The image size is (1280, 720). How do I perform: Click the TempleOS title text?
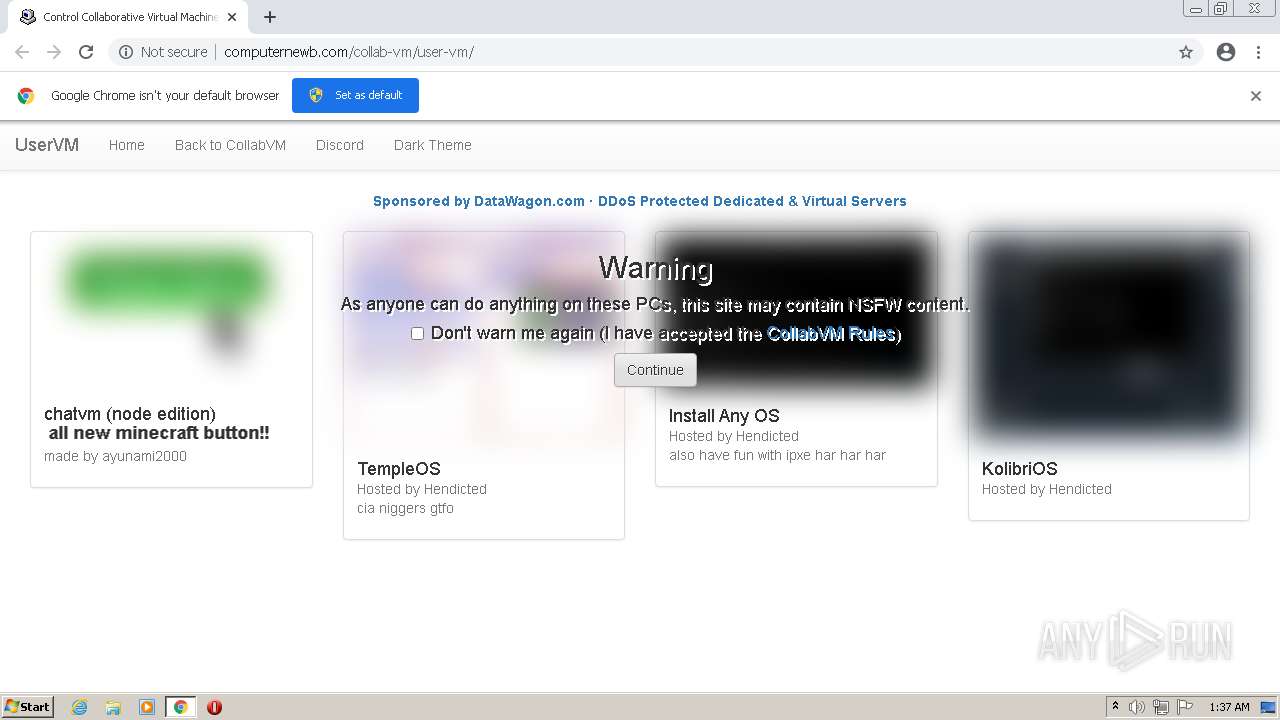(399, 469)
